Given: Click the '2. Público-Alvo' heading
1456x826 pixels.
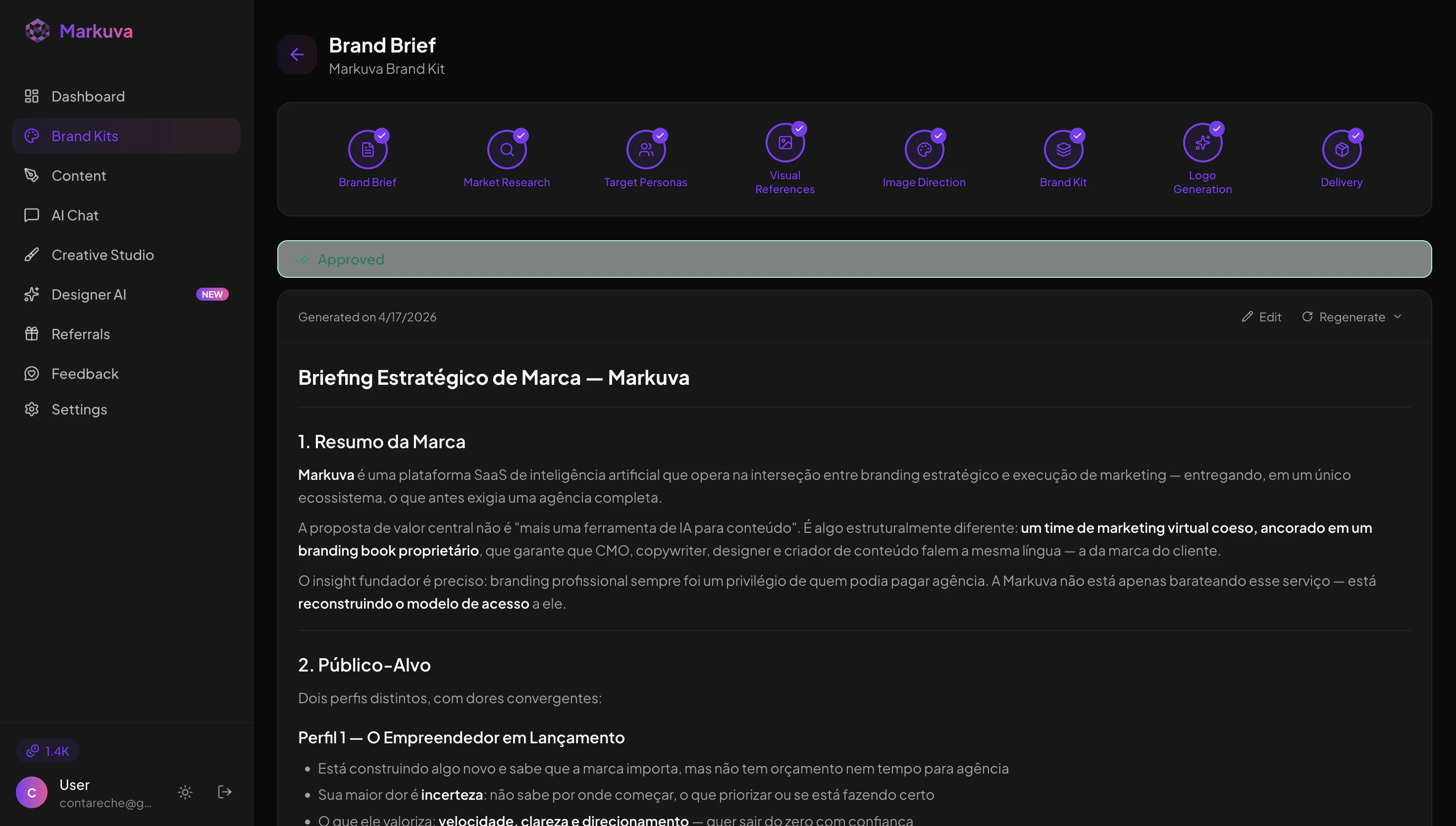Looking at the screenshot, I should (x=364, y=665).
